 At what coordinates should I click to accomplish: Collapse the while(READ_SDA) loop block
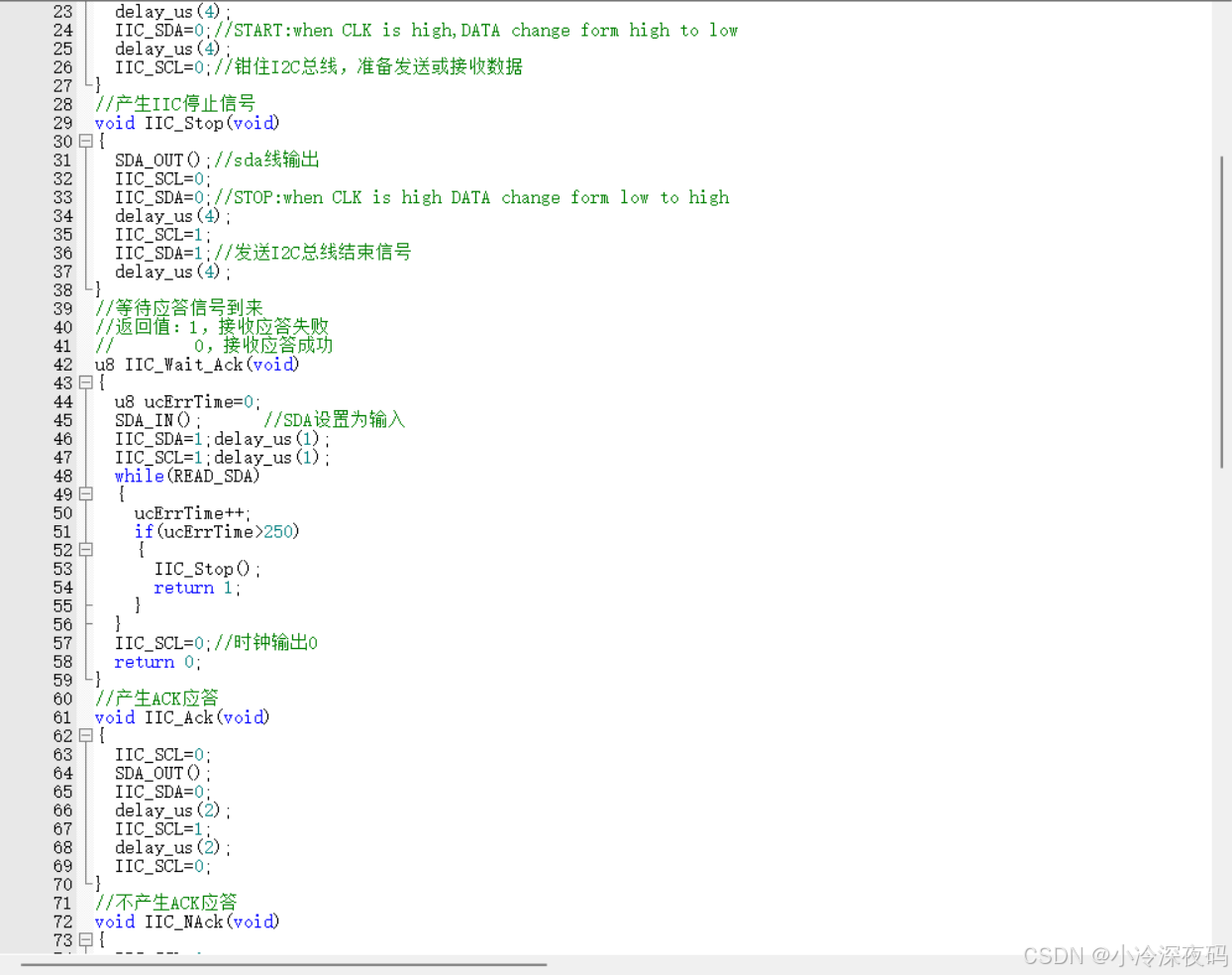[85, 494]
